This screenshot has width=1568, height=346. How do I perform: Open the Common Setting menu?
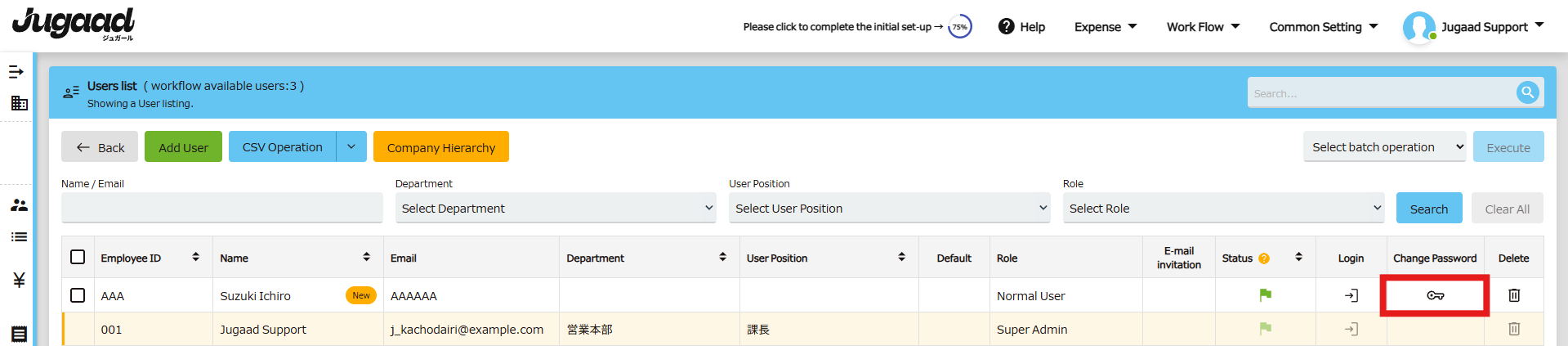click(1323, 27)
